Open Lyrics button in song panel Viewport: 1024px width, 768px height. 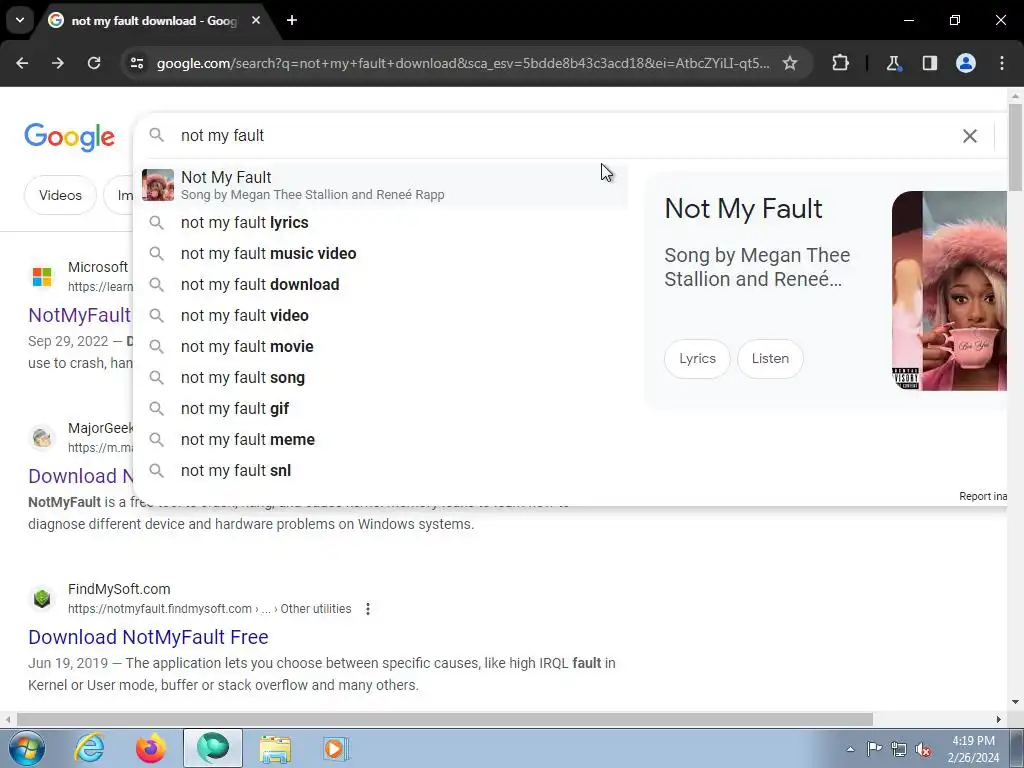pyautogui.click(x=697, y=359)
